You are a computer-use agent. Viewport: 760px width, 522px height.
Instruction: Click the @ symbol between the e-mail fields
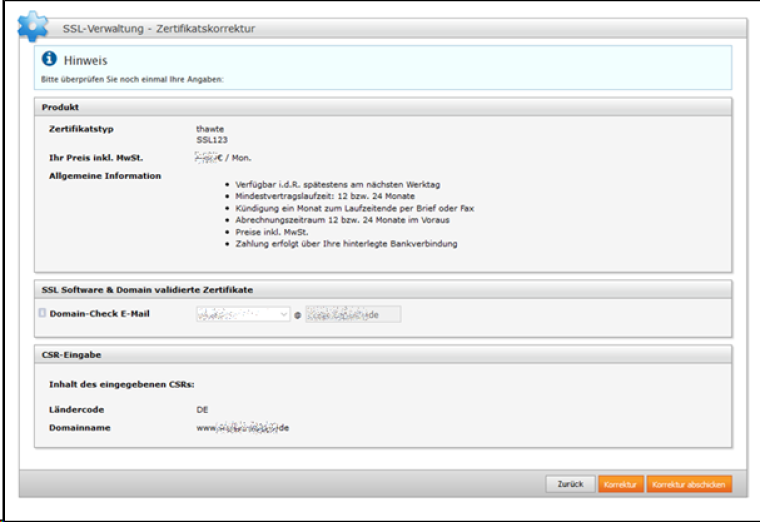pyautogui.click(x=298, y=315)
